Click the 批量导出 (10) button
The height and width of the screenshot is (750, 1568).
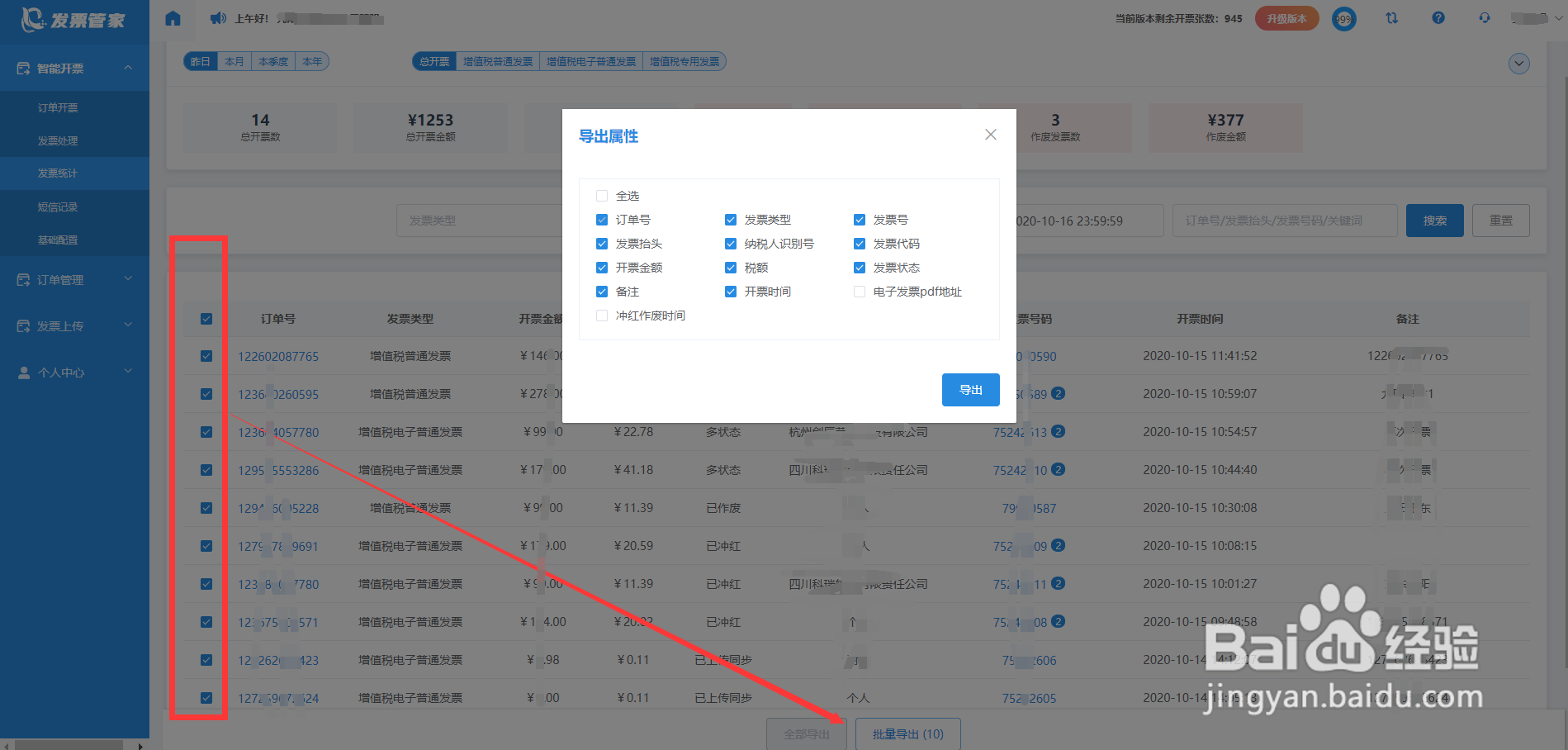(x=907, y=733)
